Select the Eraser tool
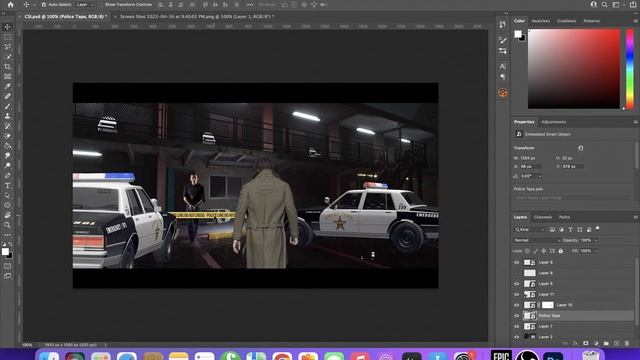The height and width of the screenshot is (360, 640). coord(7,136)
